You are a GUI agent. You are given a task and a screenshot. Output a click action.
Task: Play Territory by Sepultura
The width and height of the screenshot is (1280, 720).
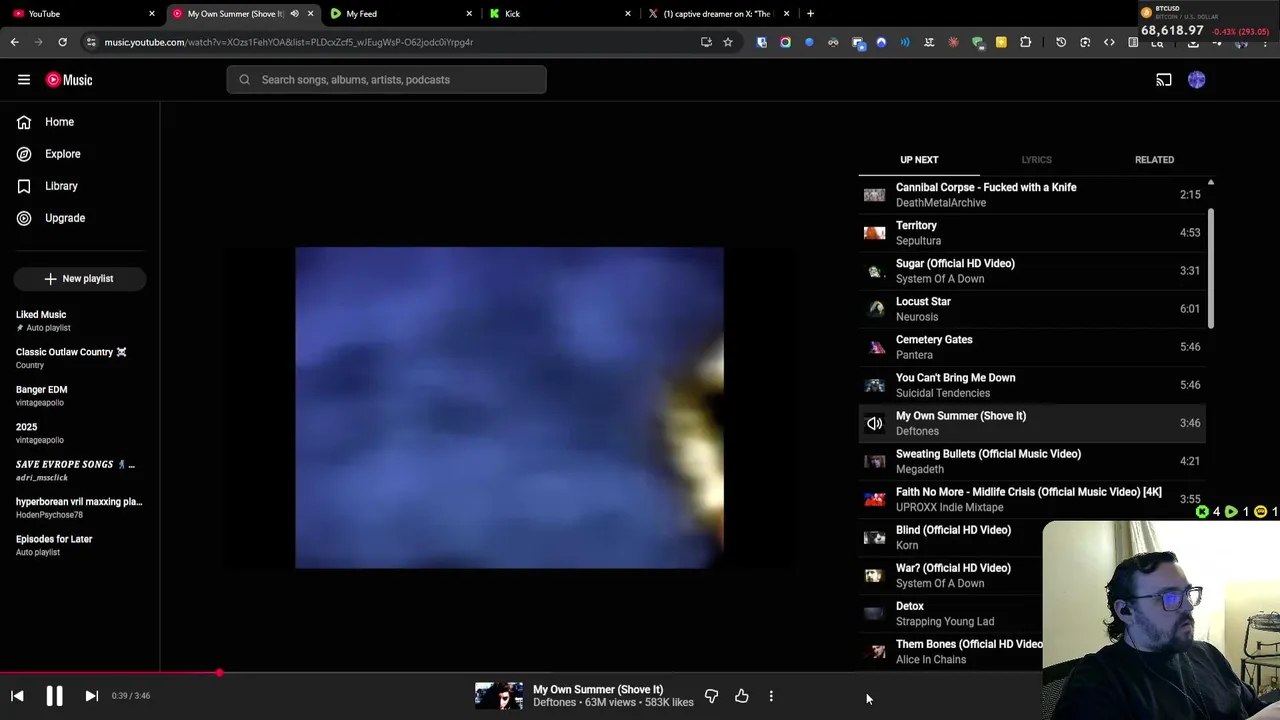click(x=1032, y=233)
